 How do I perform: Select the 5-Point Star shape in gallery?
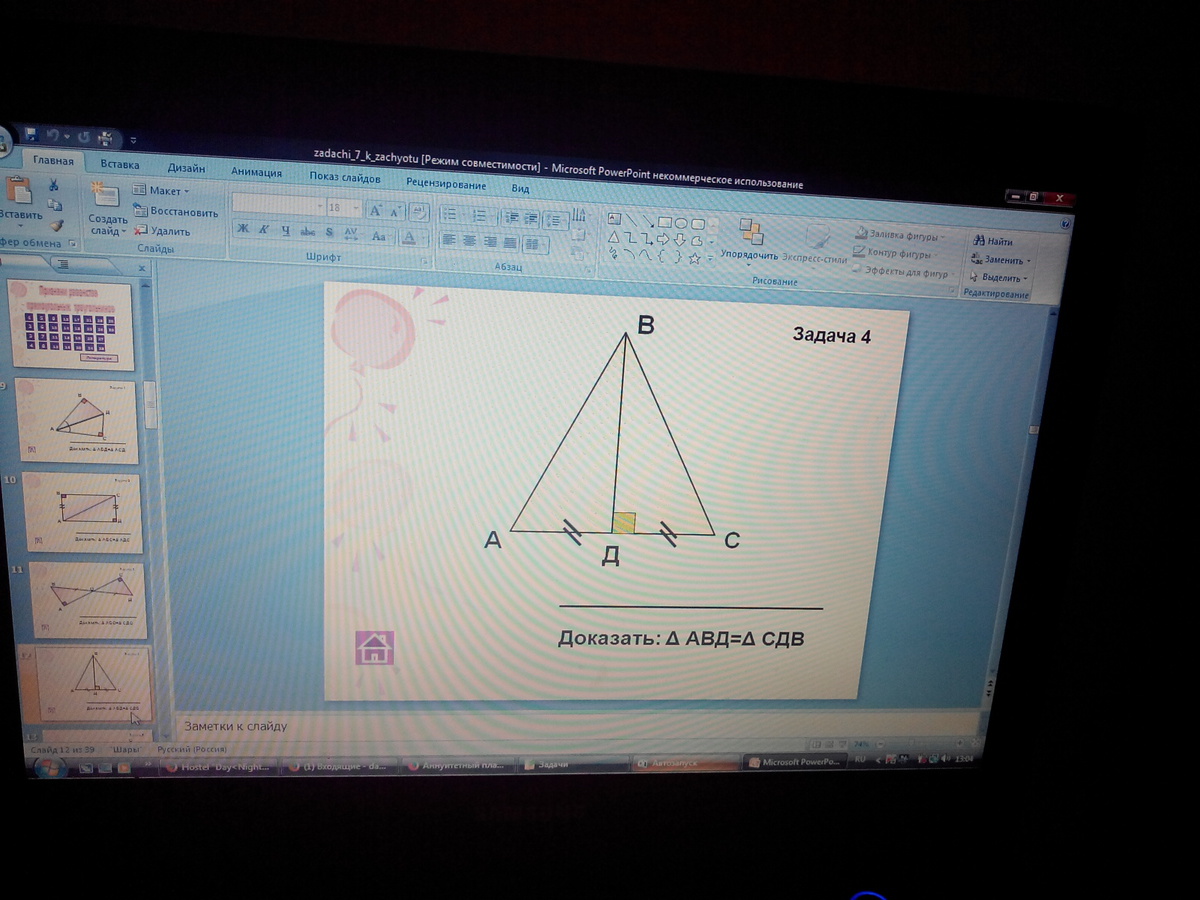[693, 258]
